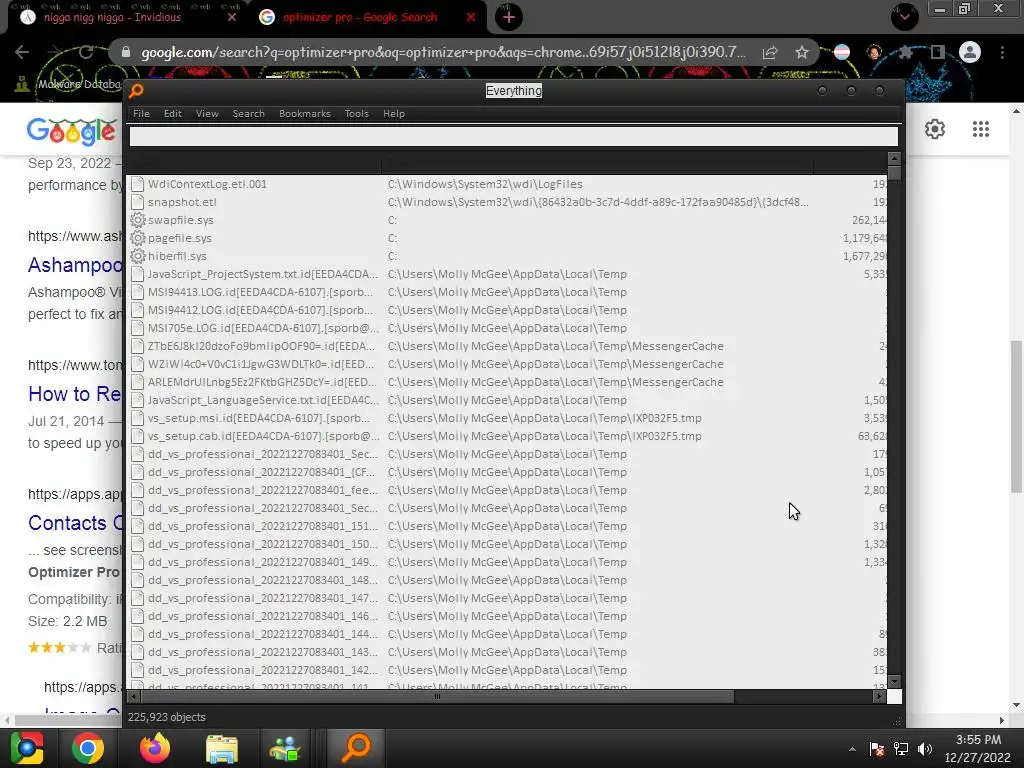Go back in Chrome

point(22,52)
